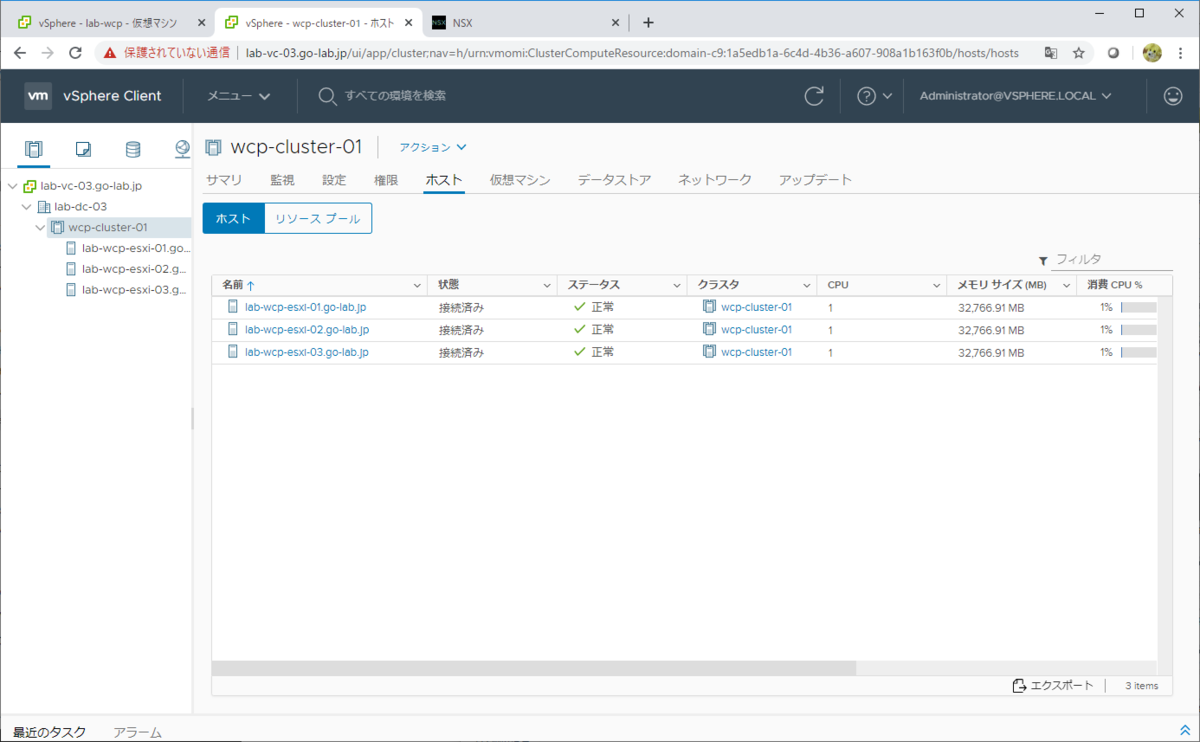This screenshot has width=1200, height=742.
Task: Click the not-secure warning icon in address bar
Action: pos(110,53)
